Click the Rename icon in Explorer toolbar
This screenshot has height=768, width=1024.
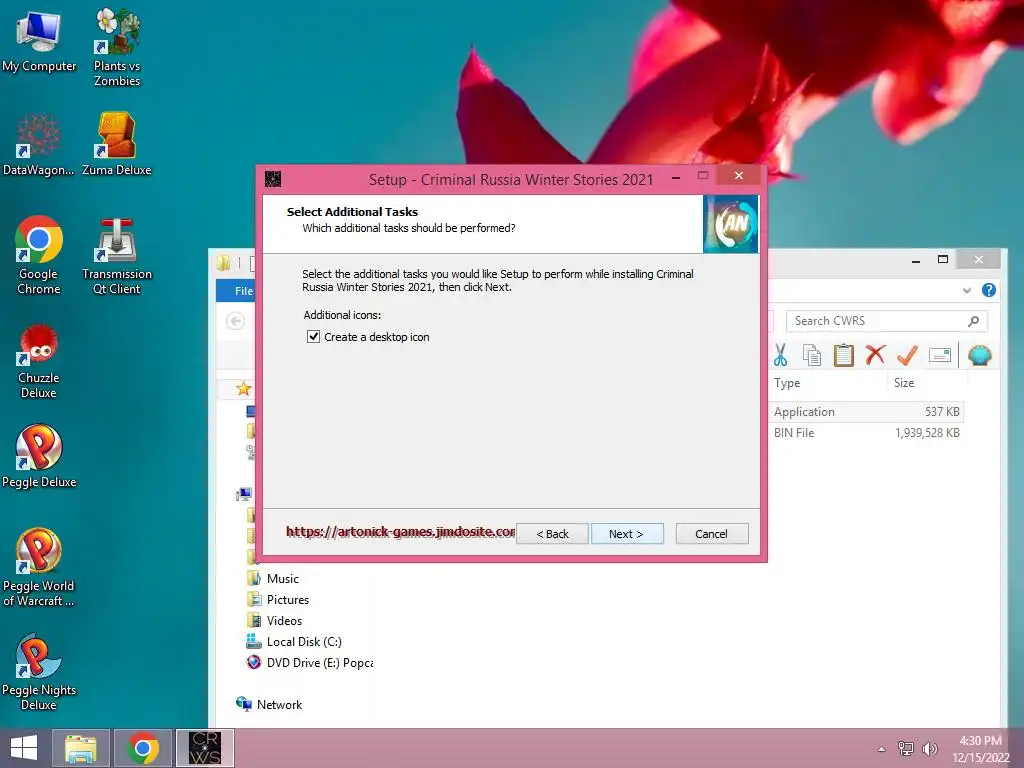point(939,355)
